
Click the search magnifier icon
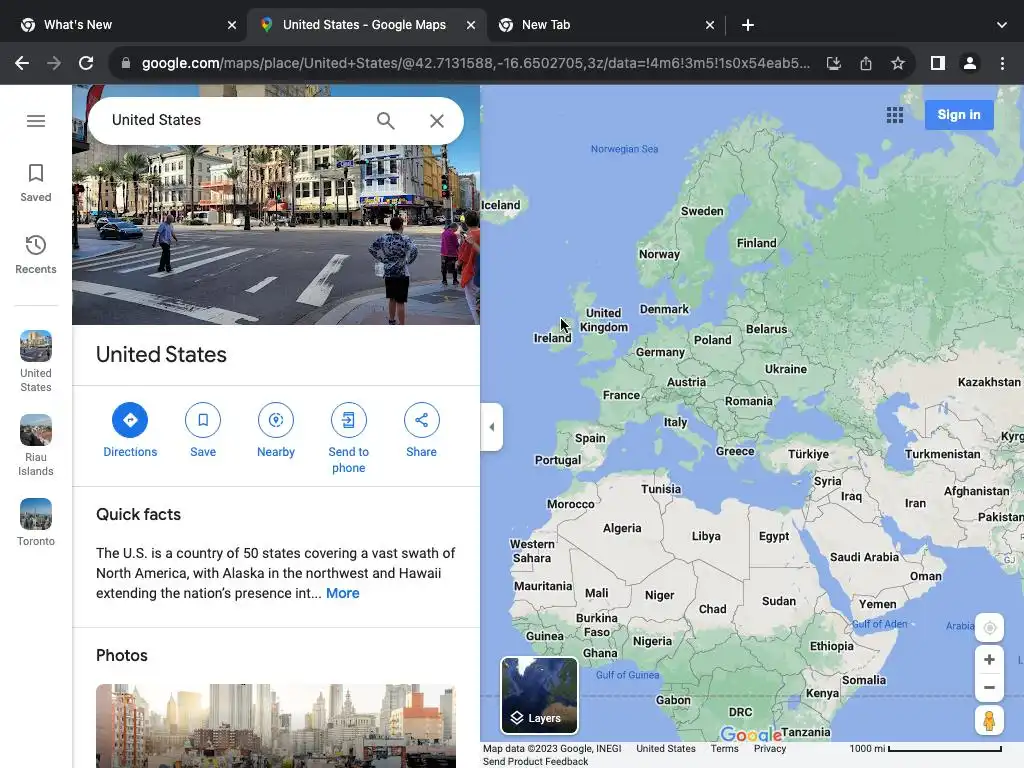385,121
